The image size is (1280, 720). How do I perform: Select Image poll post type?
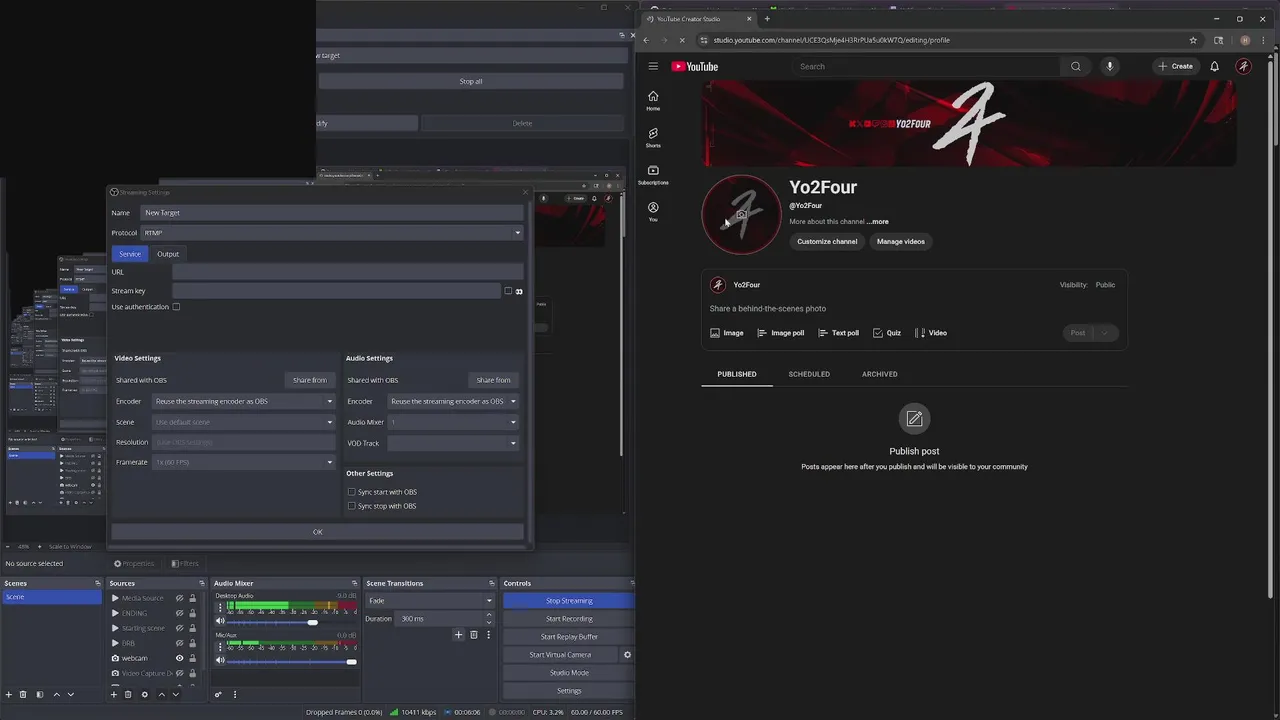click(781, 333)
